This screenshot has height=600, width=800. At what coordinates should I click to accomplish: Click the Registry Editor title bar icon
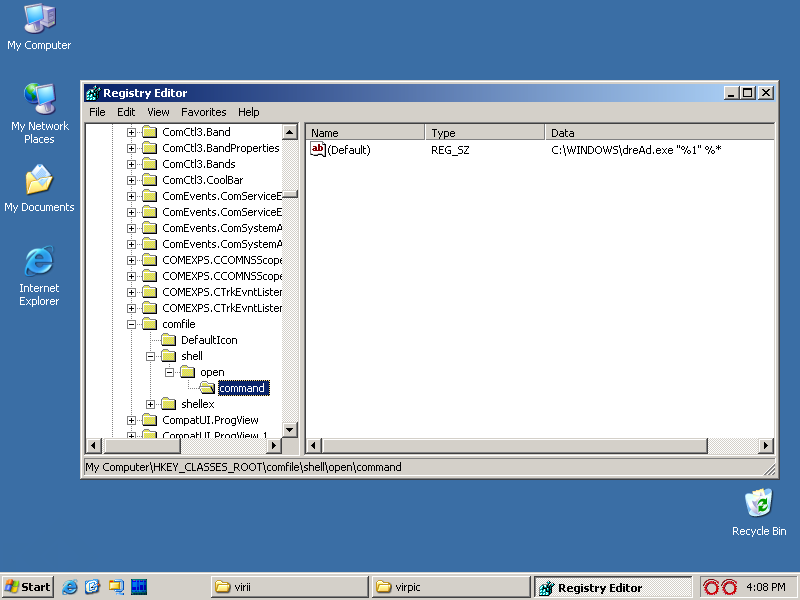[x=93, y=93]
